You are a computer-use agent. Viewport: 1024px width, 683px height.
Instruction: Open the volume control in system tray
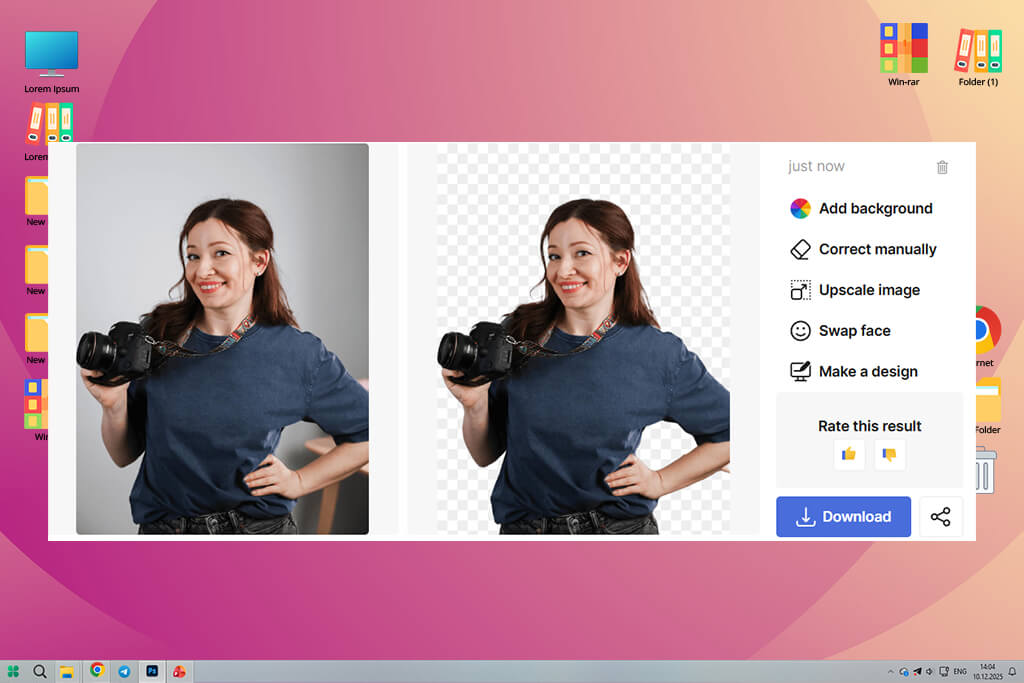pos(929,671)
